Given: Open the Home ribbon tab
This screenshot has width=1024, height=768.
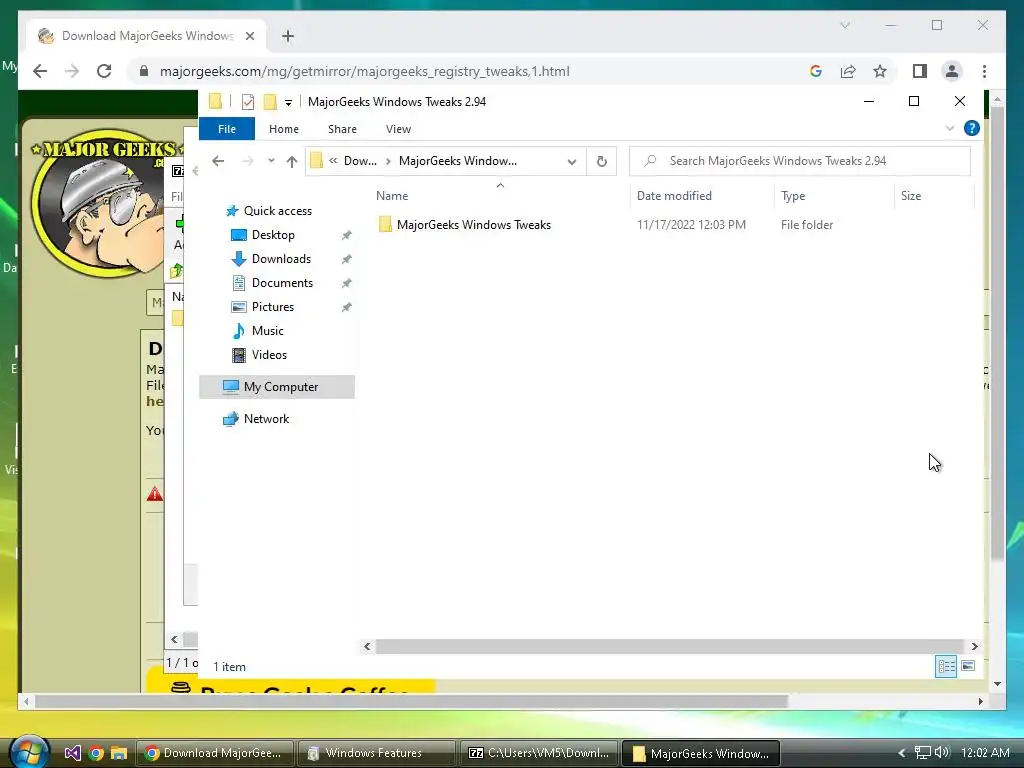Looking at the screenshot, I should pyautogui.click(x=283, y=129).
